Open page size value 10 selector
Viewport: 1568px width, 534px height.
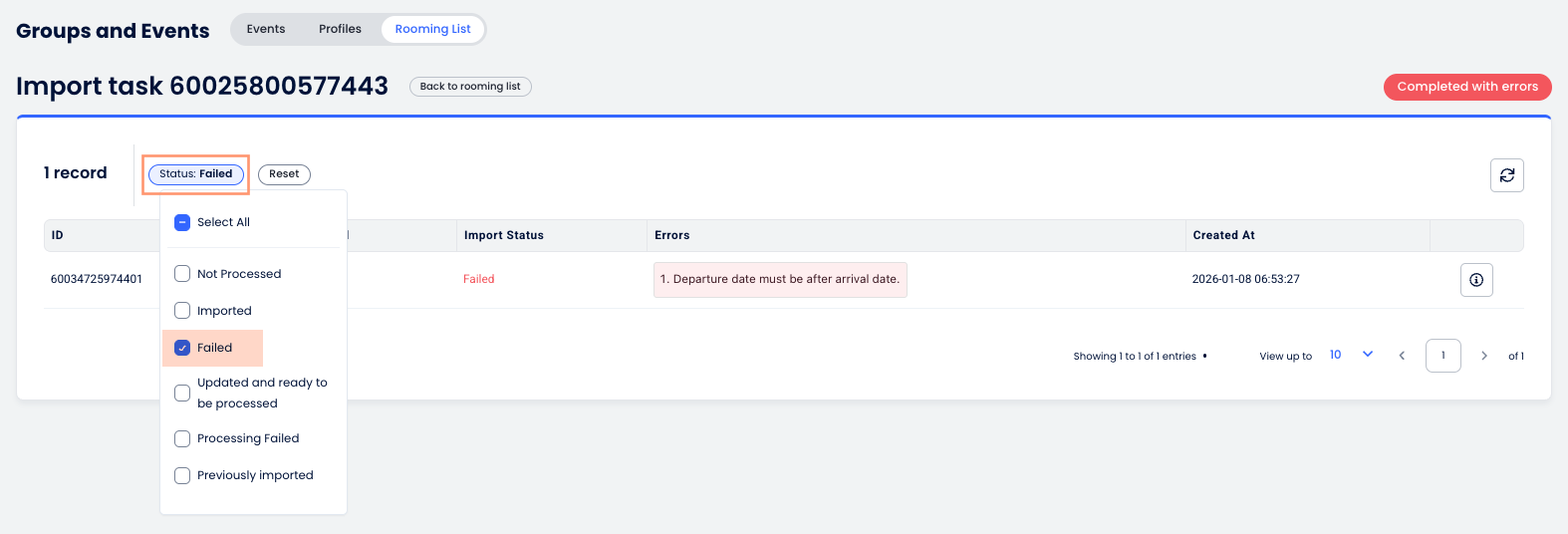(x=1336, y=355)
